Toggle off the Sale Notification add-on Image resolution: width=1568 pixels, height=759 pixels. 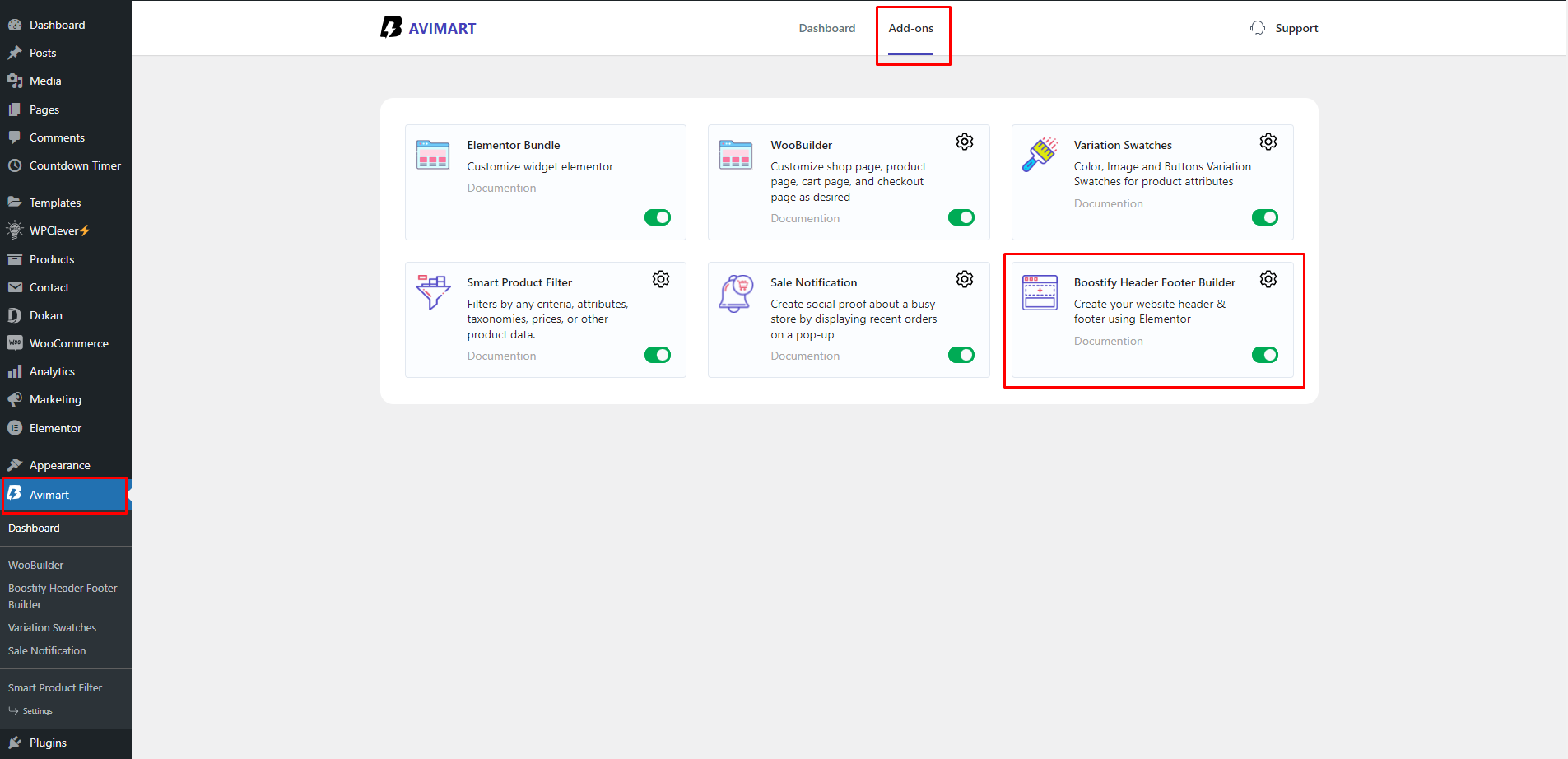pos(961,355)
